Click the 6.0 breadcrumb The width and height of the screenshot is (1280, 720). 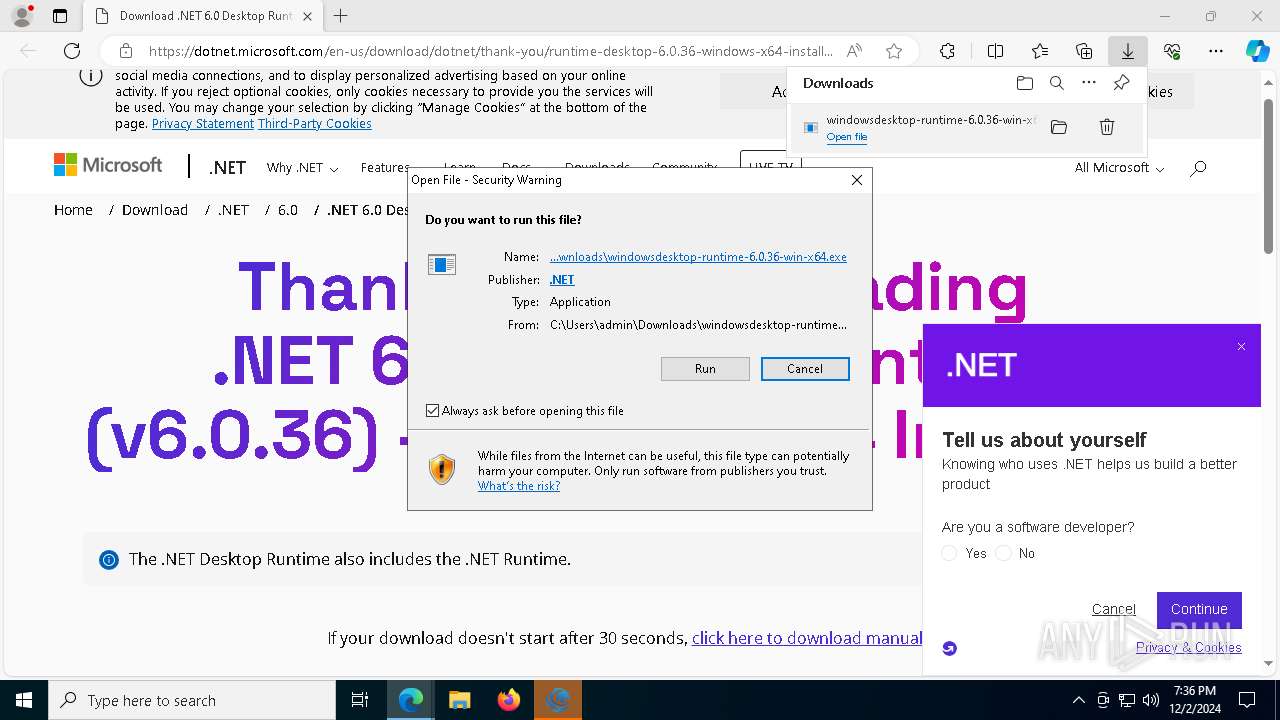point(288,210)
